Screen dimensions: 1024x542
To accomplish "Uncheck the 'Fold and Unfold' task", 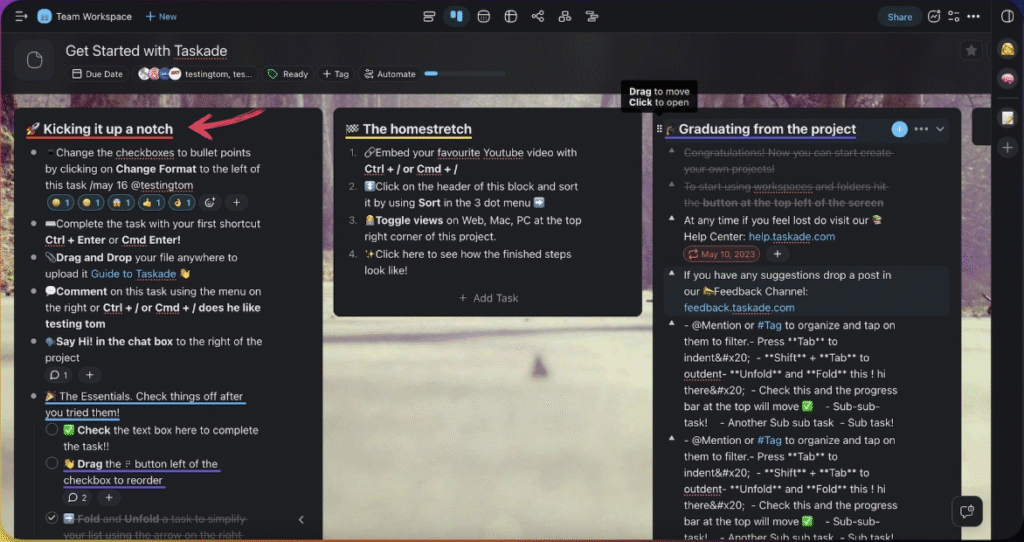I will click(x=52, y=518).
